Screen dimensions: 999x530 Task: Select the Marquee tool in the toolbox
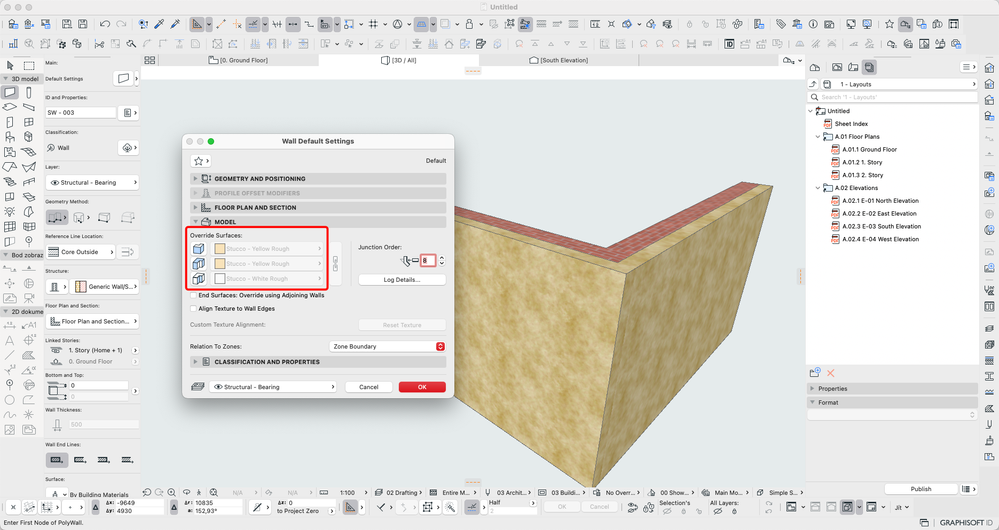[29, 66]
